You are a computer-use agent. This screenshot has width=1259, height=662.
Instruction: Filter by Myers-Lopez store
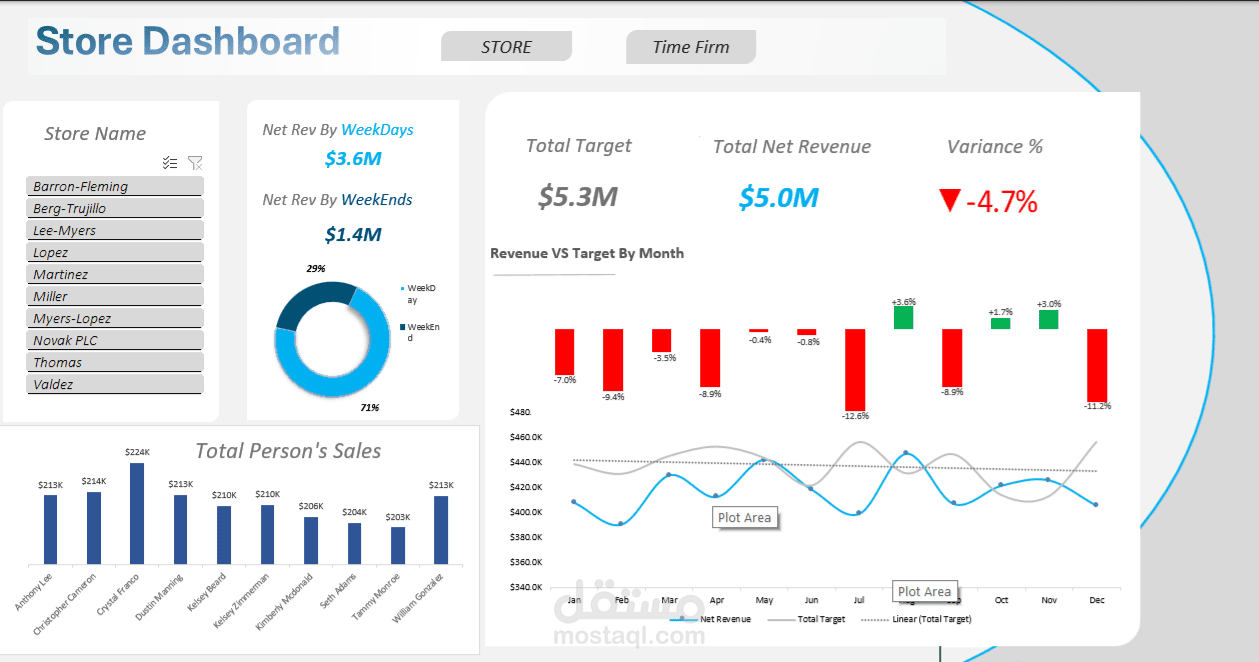pyautogui.click(x=115, y=318)
